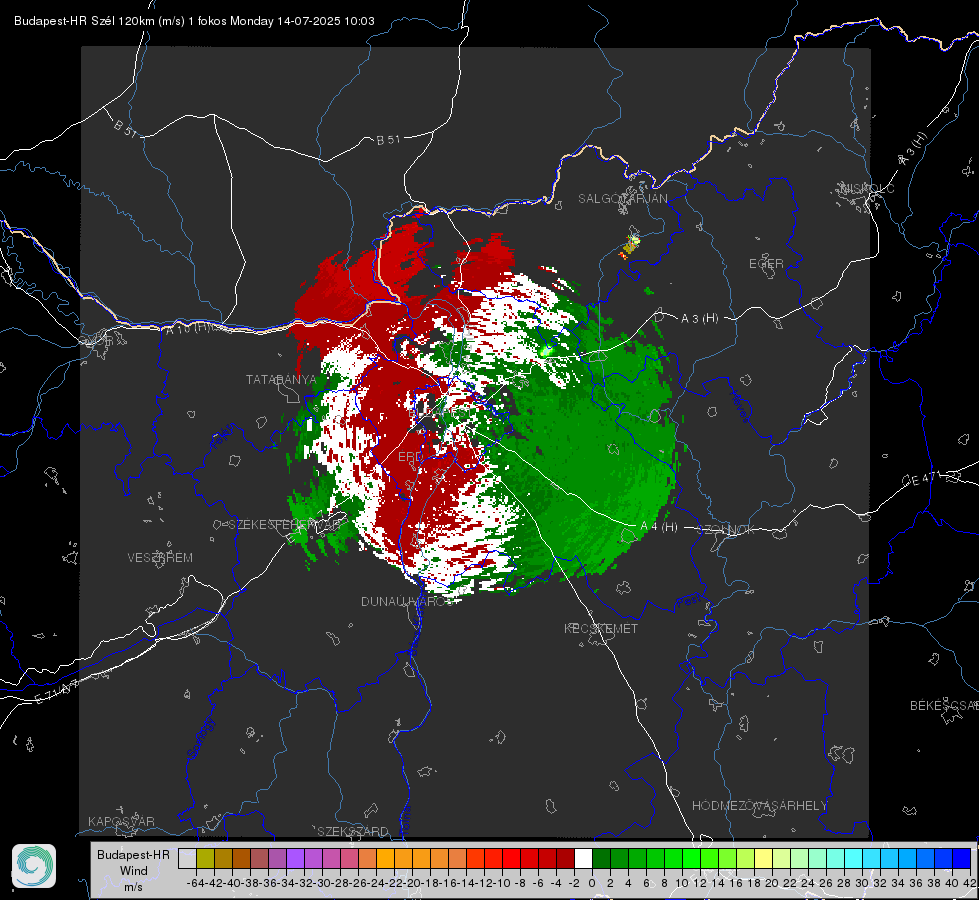Click the MISKOLC city label
979x900 pixels.
(867, 188)
